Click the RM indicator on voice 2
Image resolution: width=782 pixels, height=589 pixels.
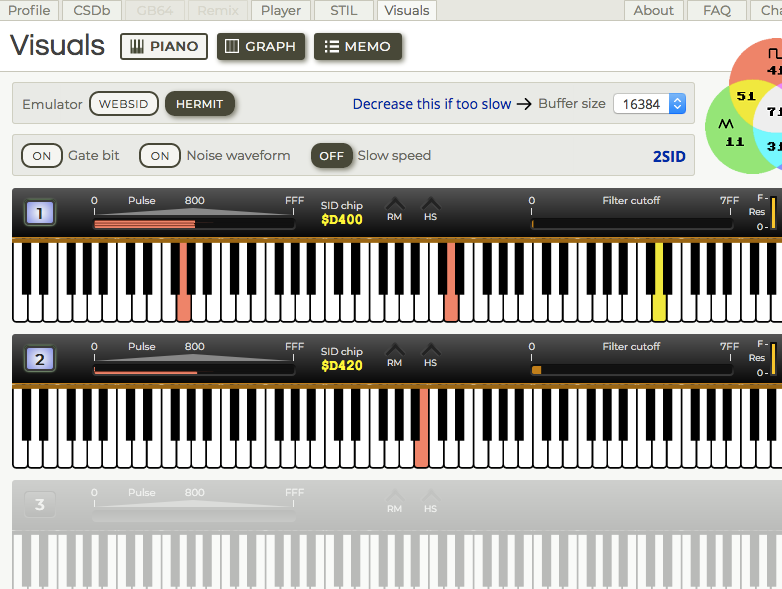pyautogui.click(x=394, y=356)
